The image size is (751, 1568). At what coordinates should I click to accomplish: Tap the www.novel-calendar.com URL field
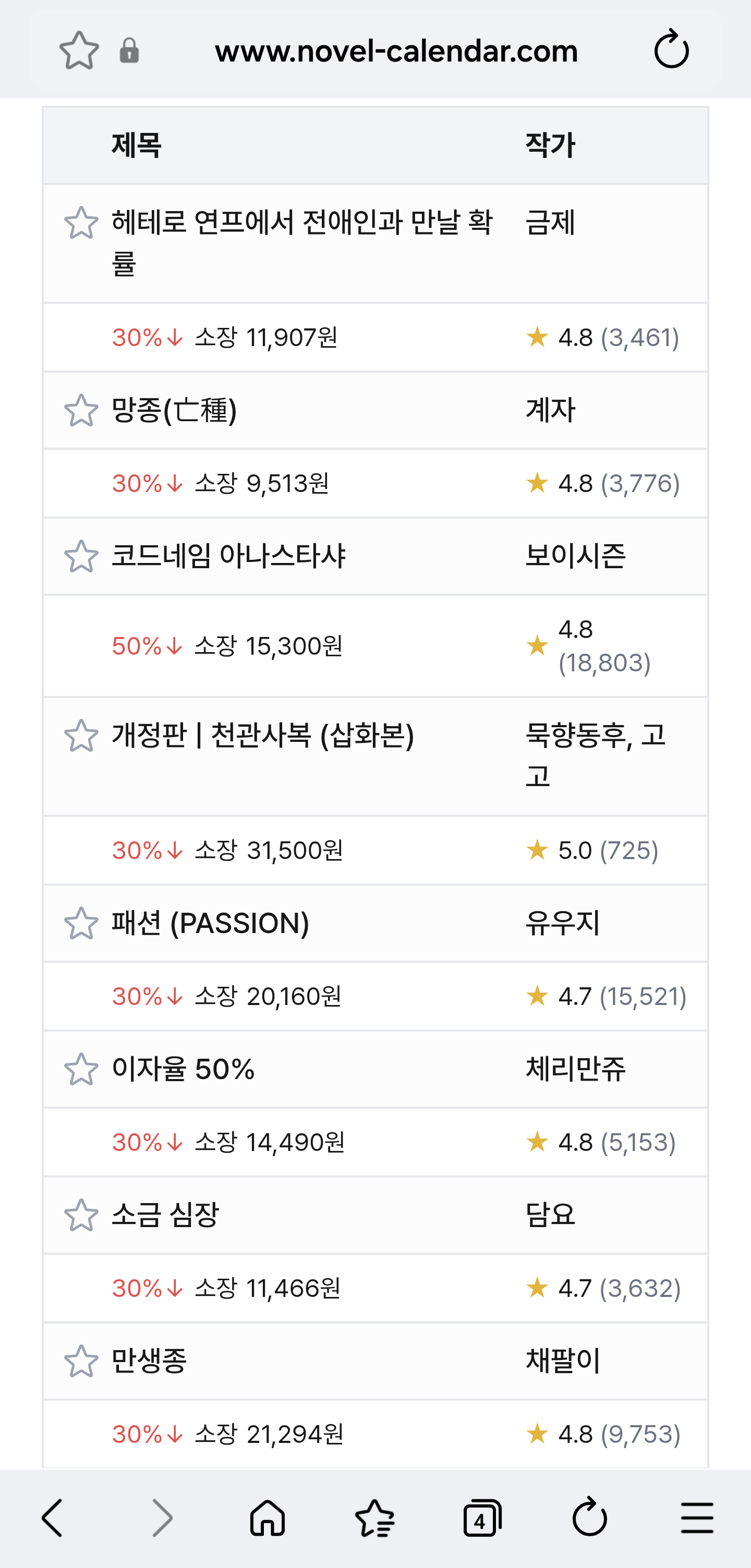[x=396, y=51]
